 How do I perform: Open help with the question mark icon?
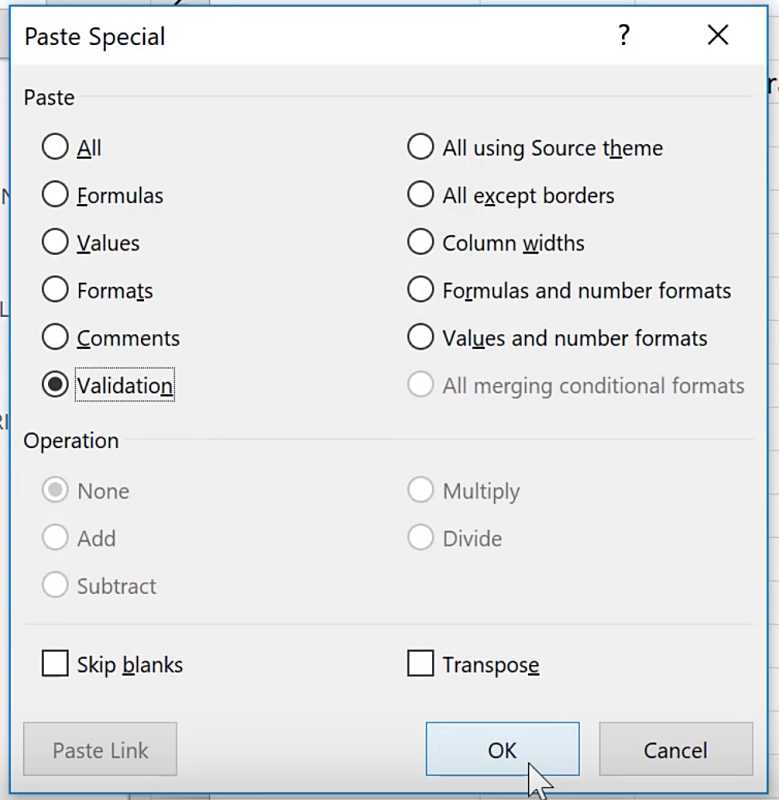pos(624,37)
